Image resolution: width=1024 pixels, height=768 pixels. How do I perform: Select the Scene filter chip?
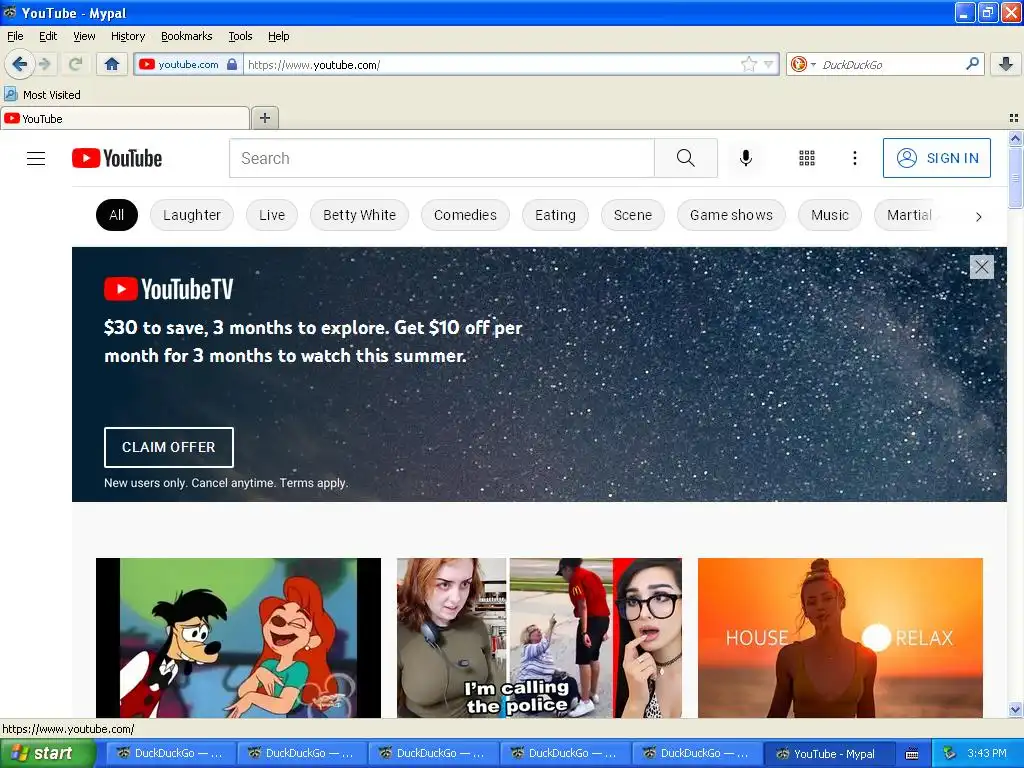pyautogui.click(x=633, y=215)
